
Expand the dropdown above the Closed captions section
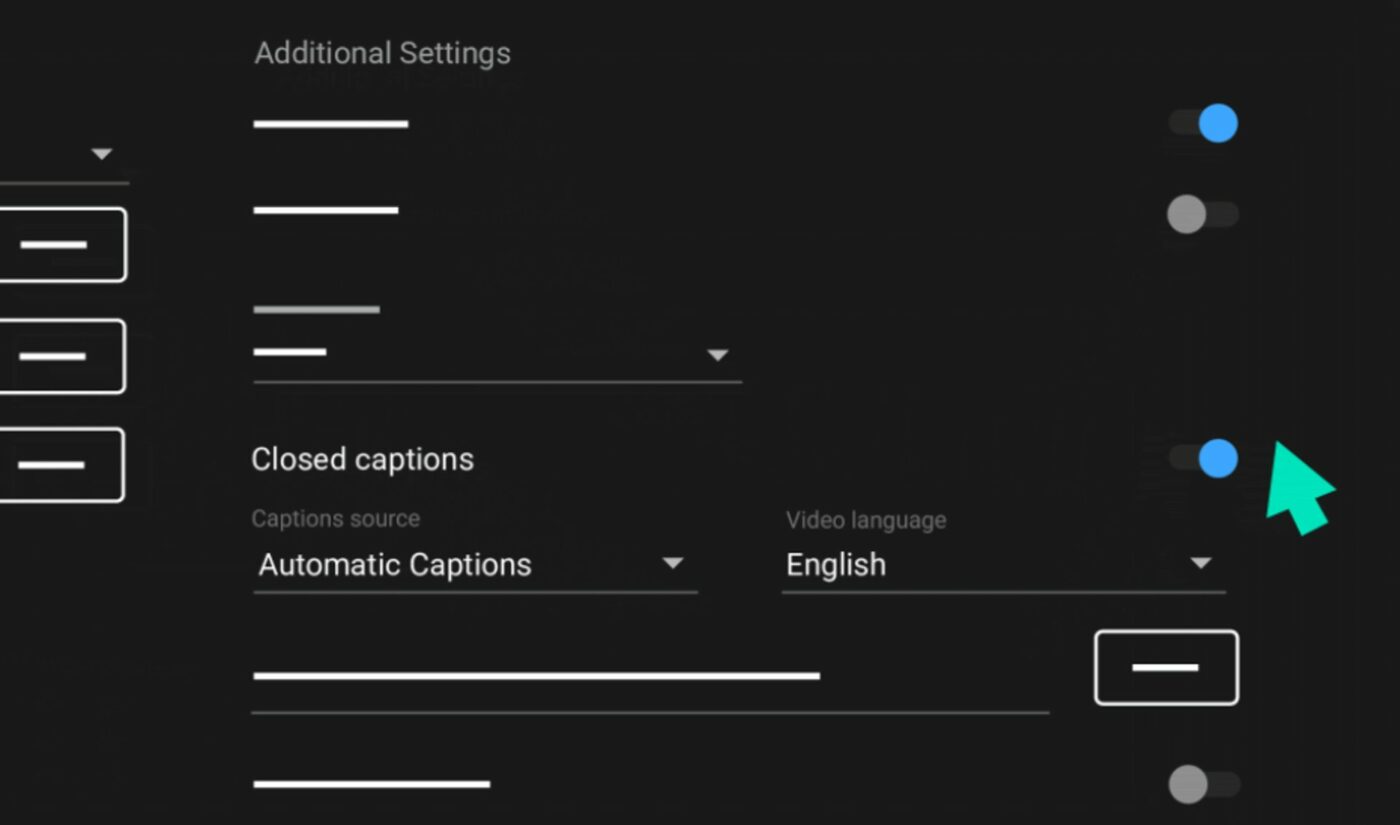pos(717,355)
